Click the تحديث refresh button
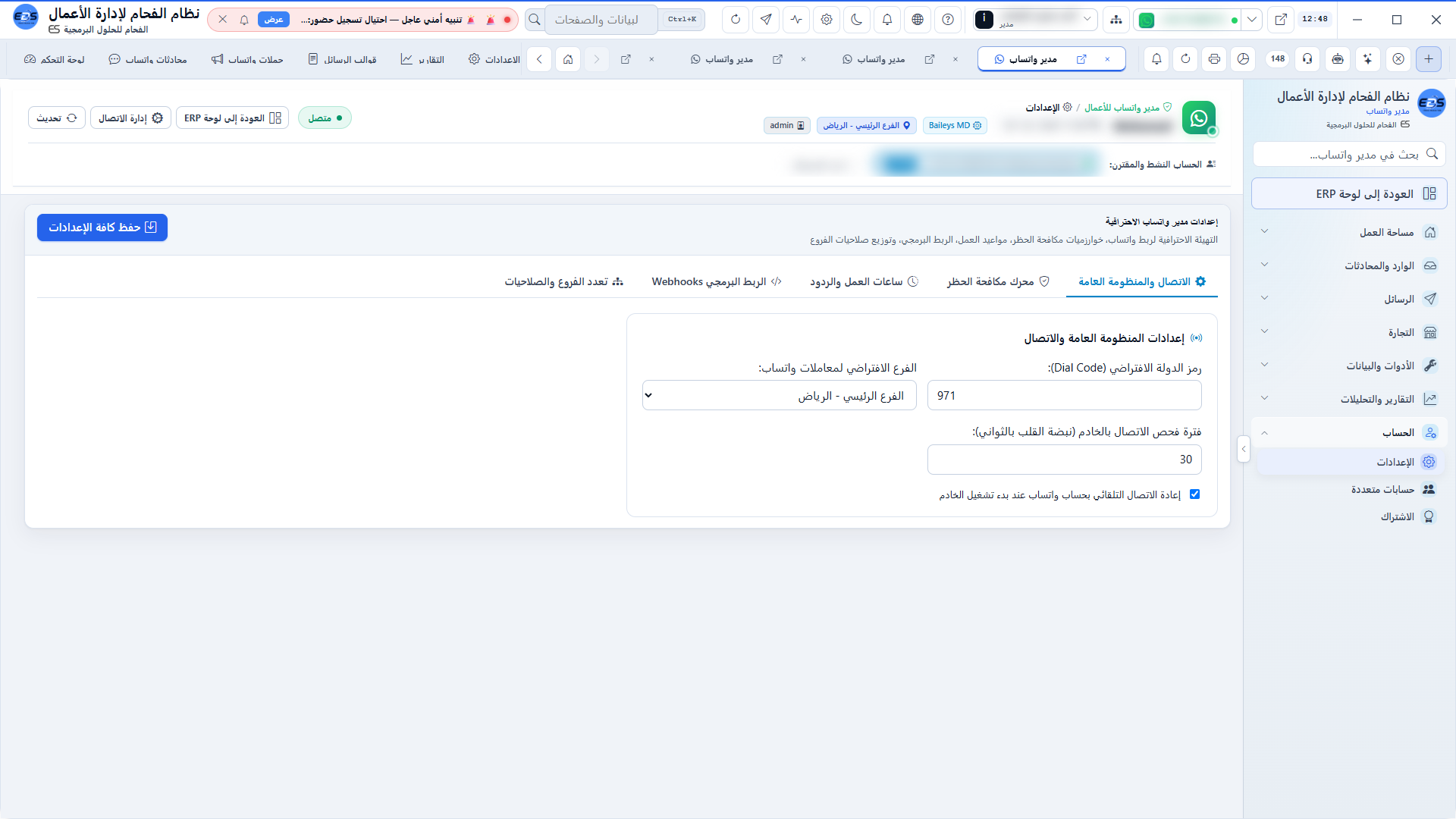The height and width of the screenshot is (819, 1456). click(57, 118)
